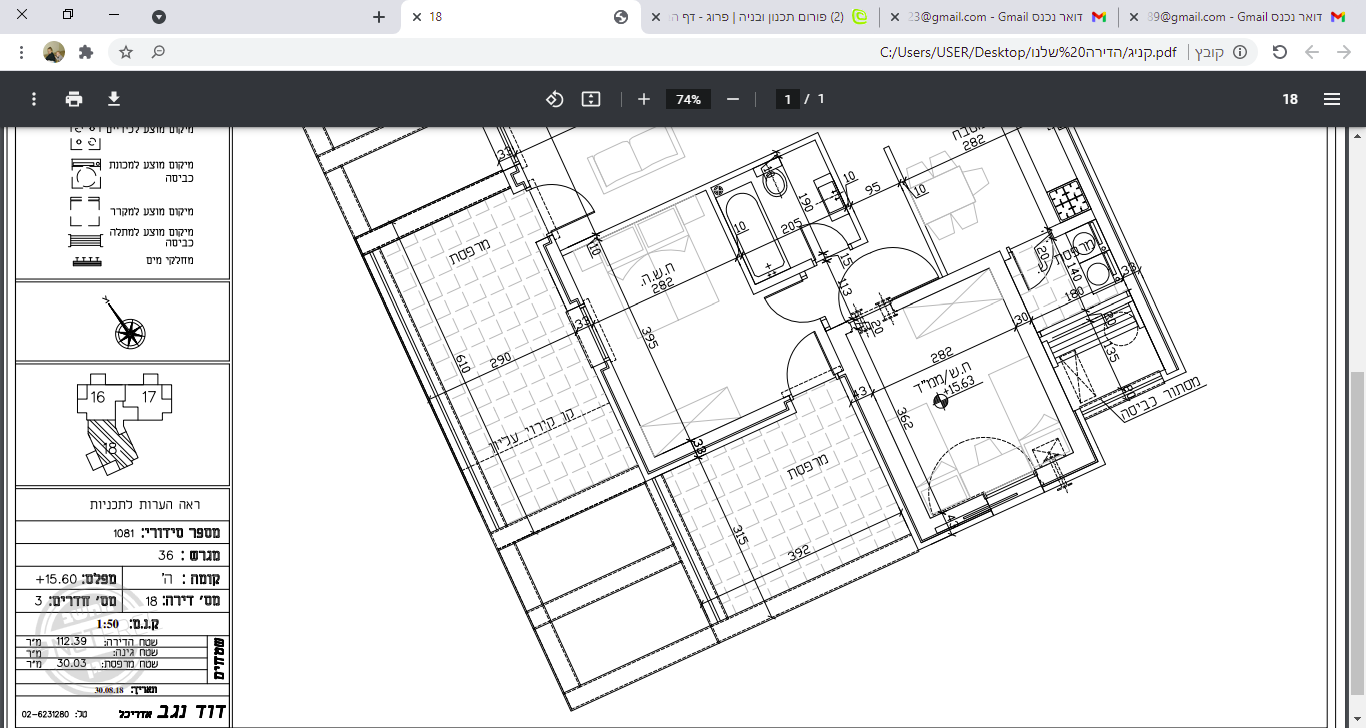Click the serial number 1081
This screenshot has width=1366, height=728.
[125, 533]
